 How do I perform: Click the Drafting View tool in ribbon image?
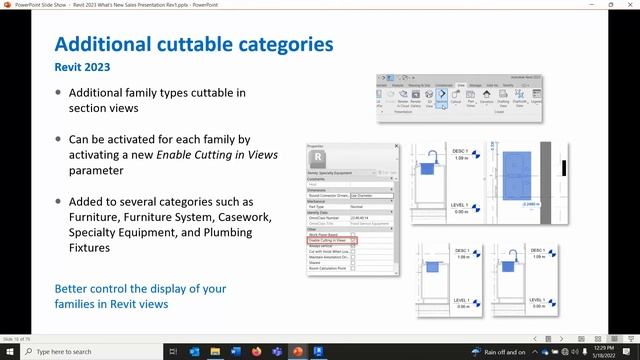pyautogui.click(x=503, y=98)
